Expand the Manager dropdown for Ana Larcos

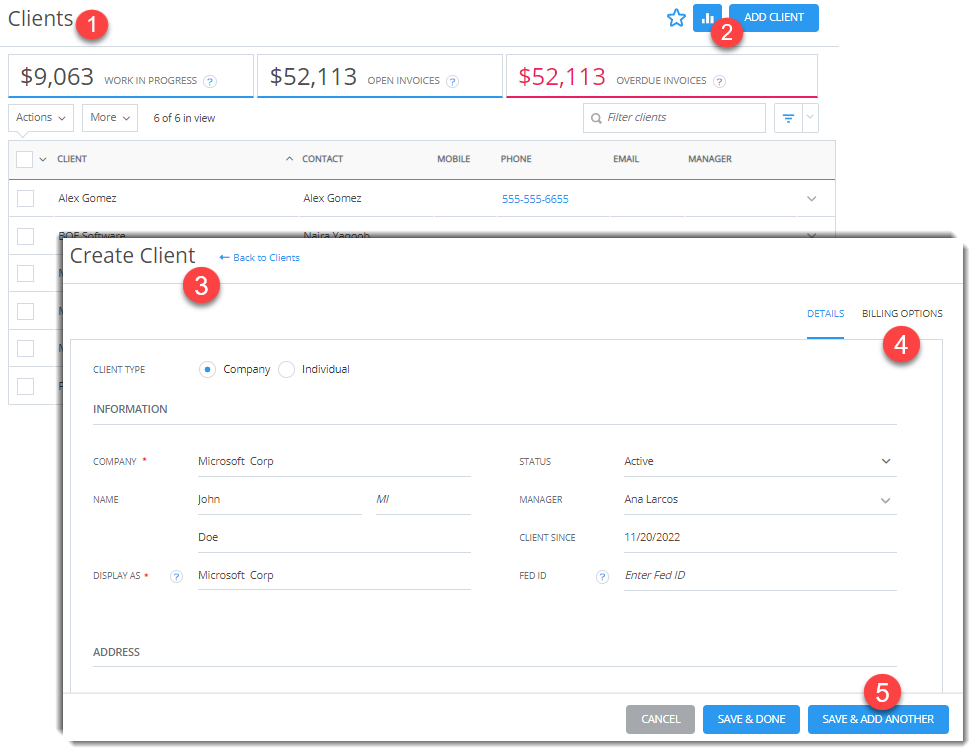885,499
